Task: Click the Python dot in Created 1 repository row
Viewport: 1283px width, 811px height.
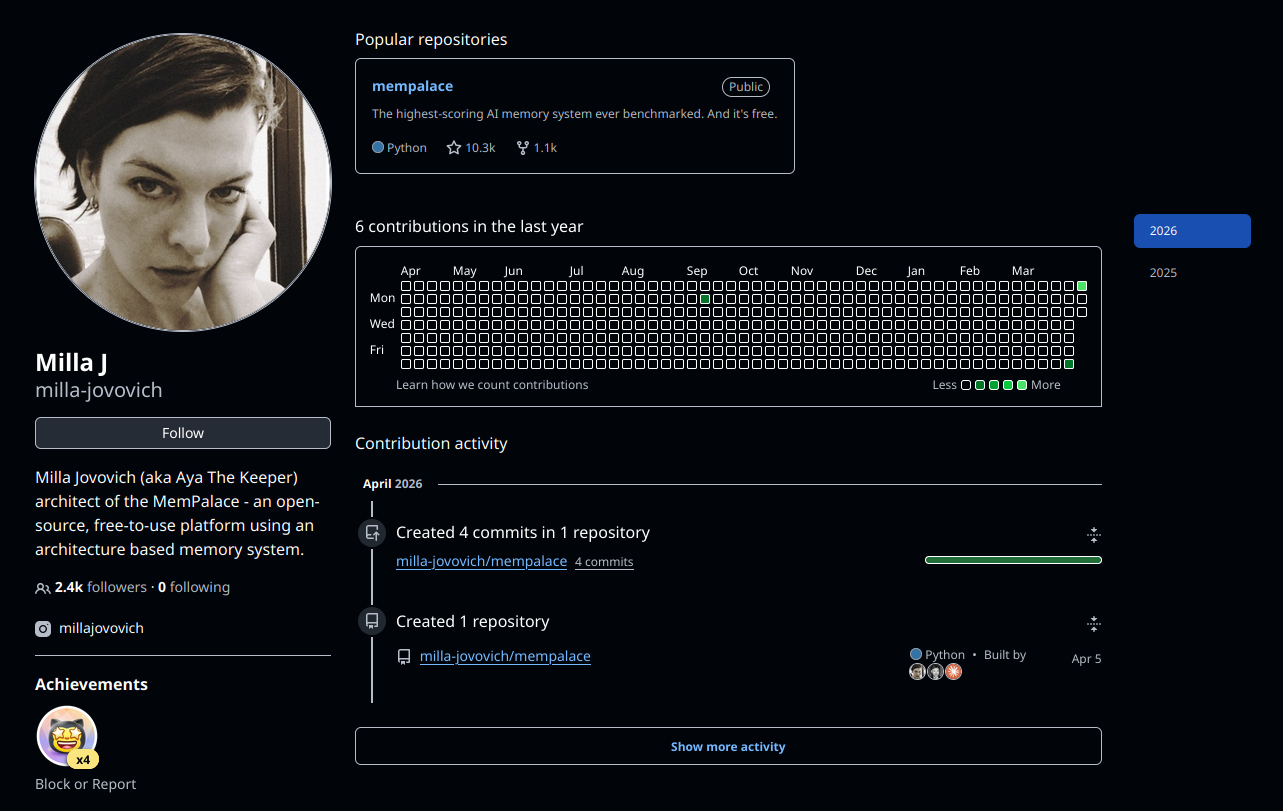Action: click(x=916, y=655)
